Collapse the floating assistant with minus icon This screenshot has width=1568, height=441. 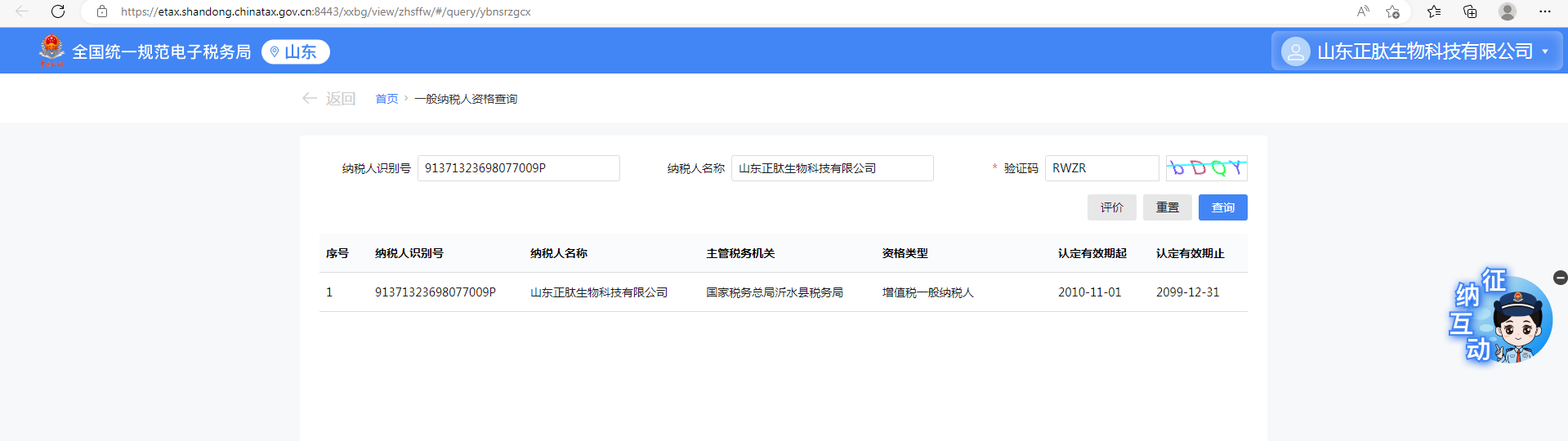(1560, 278)
